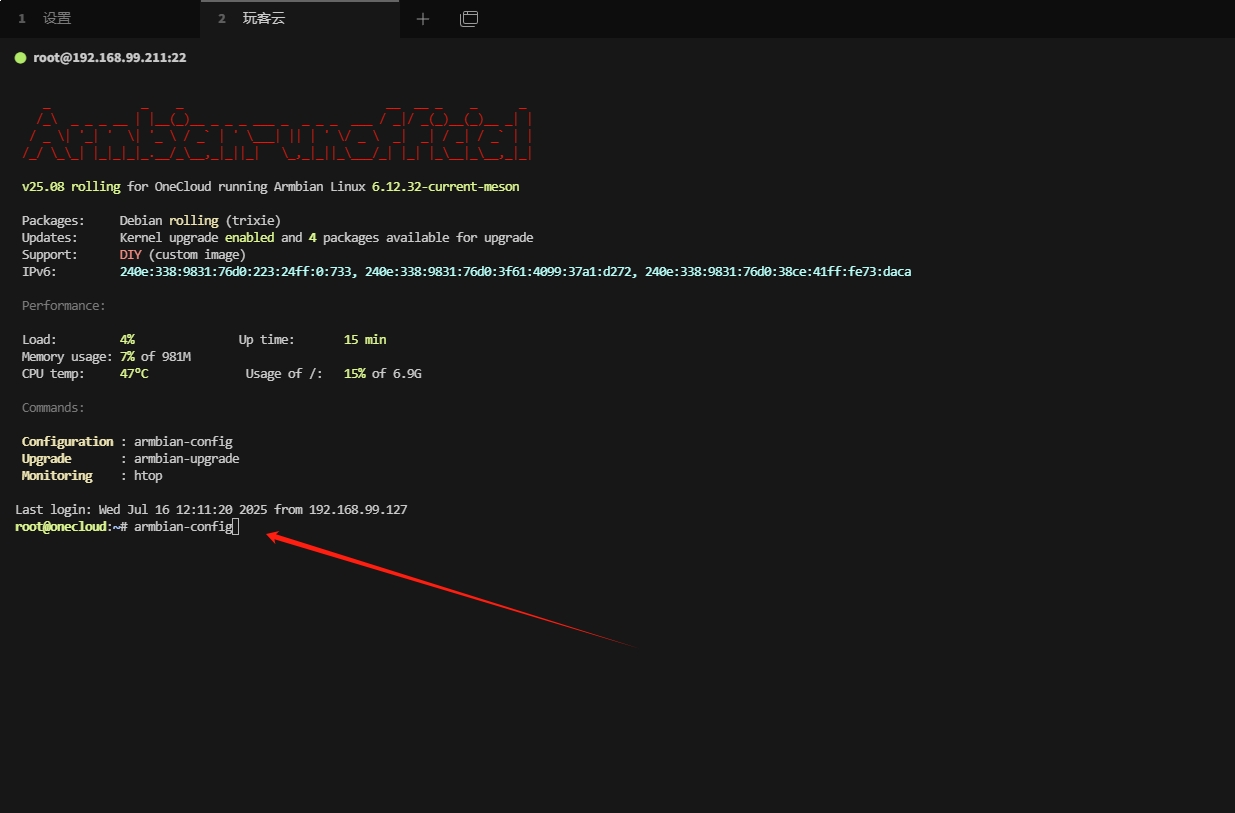Click armbian-config in the Commands list
1235x813 pixels.
click(x=184, y=441)
